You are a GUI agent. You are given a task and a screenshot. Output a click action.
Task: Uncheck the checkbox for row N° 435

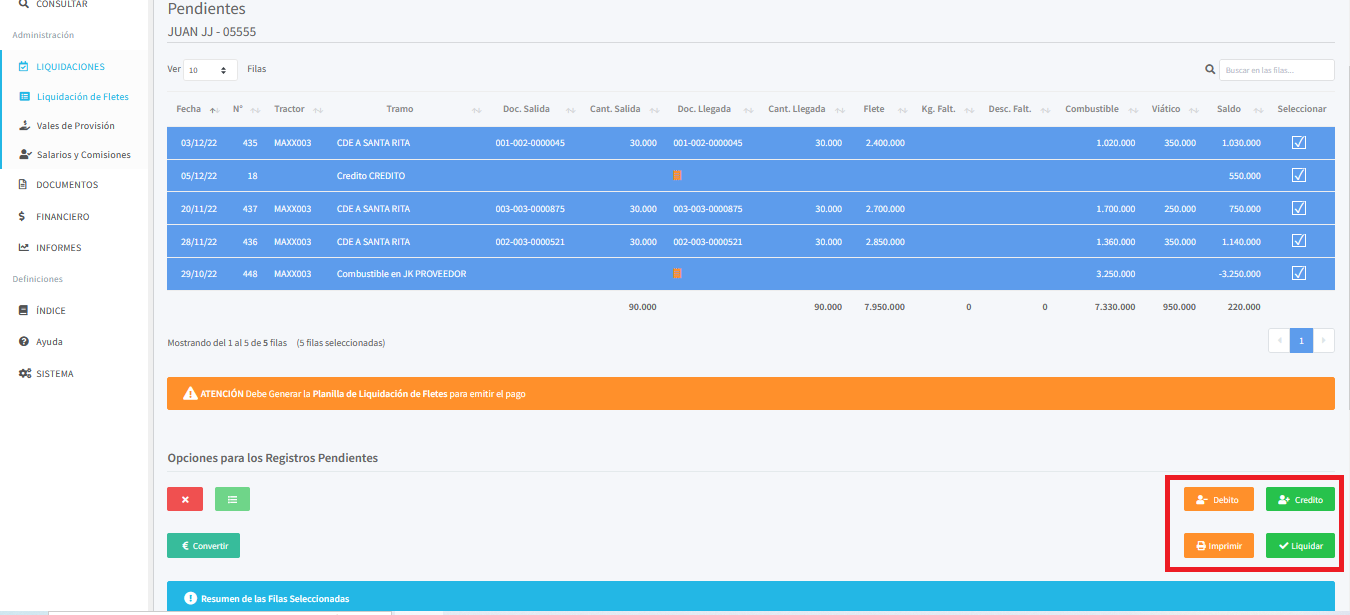coord(1299,143)
